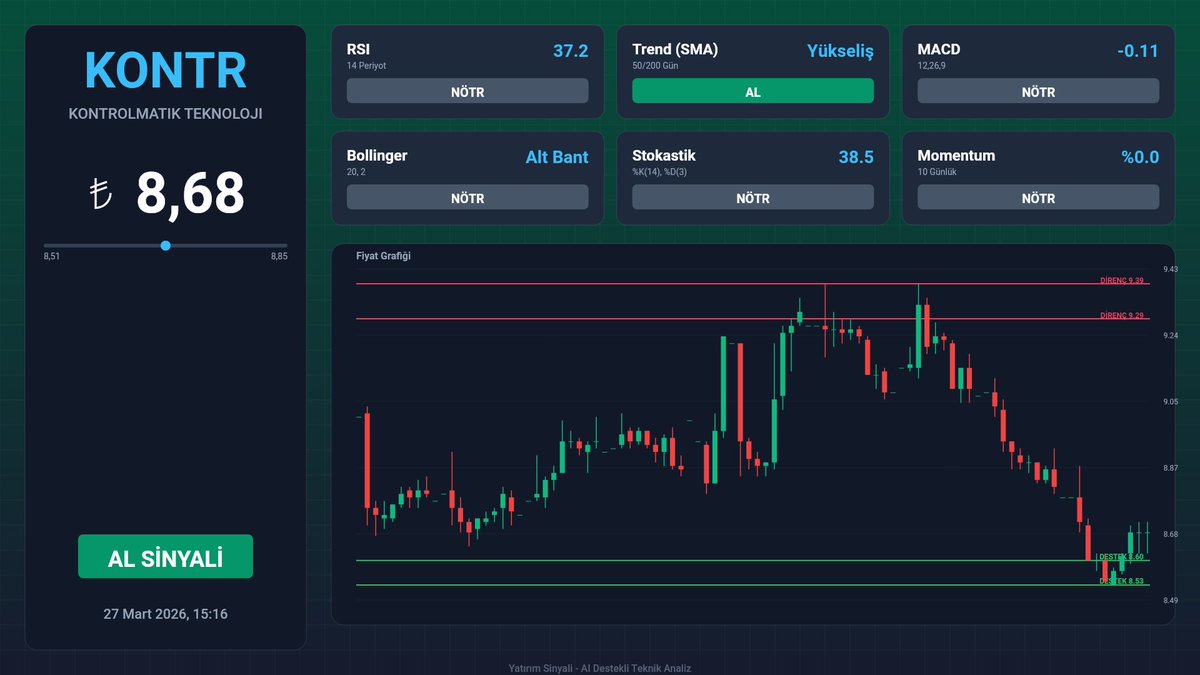This screenshot has width=1200, height=675.
Task: Click the Bollinger indicator title
Action: click(x=377, y=156)
